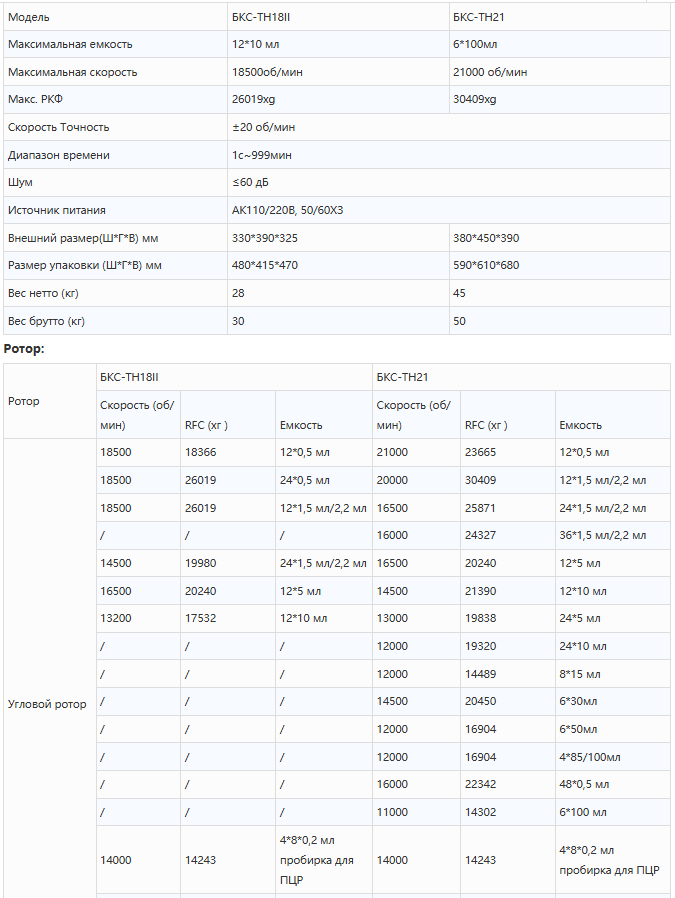Select the 48*0,5 мл capacity cell
This screenshot has height=898, width=675.
[x=584, y=784]
